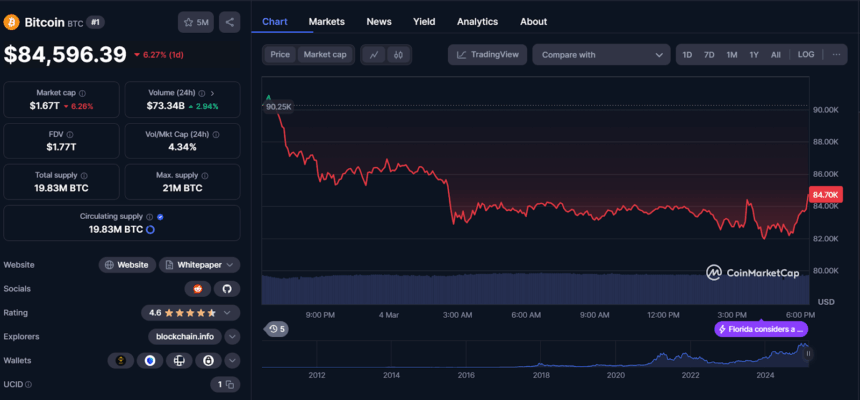860x400 pixels.
Task: Open the Bitcoin Website link
Action: coord(127,265)
